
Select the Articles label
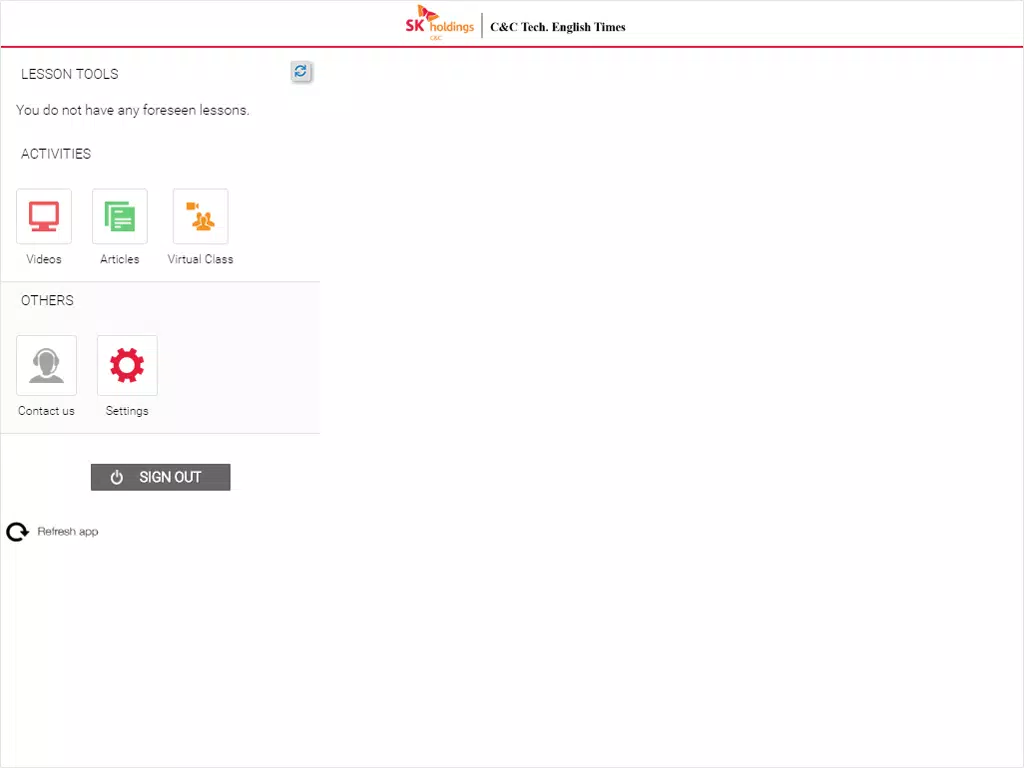coord(120,259)
